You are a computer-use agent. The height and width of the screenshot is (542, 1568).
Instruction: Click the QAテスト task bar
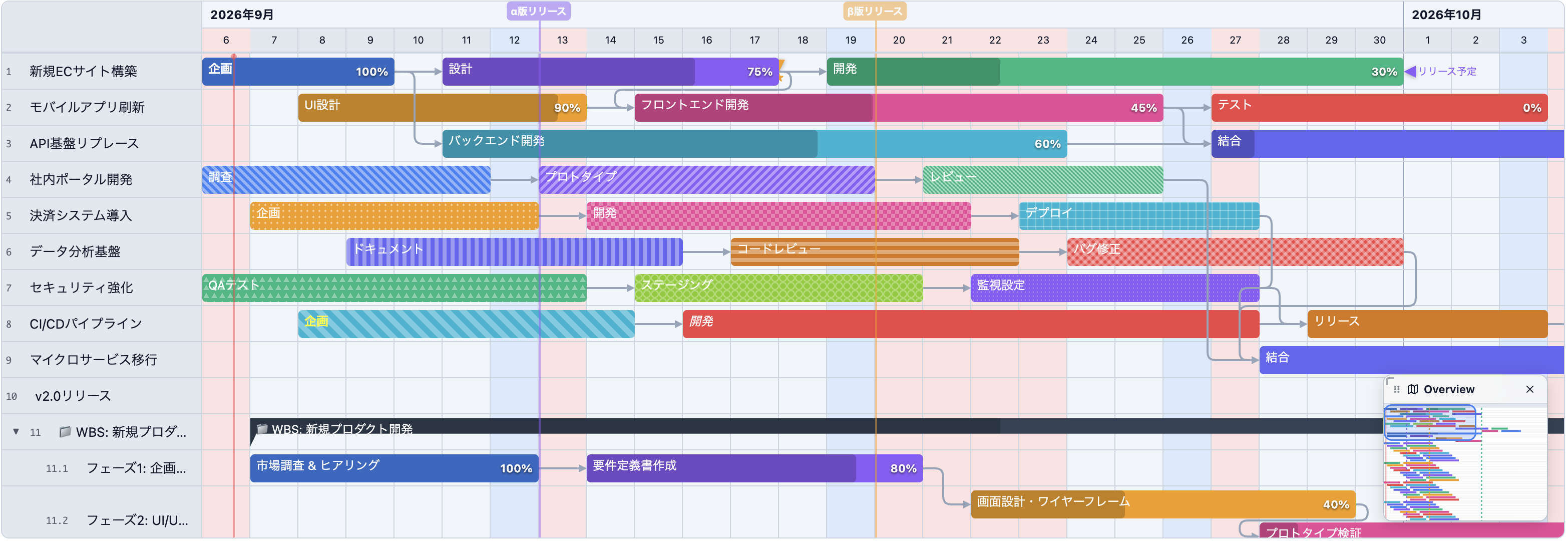pyautogui.click(x=395, y=288)
